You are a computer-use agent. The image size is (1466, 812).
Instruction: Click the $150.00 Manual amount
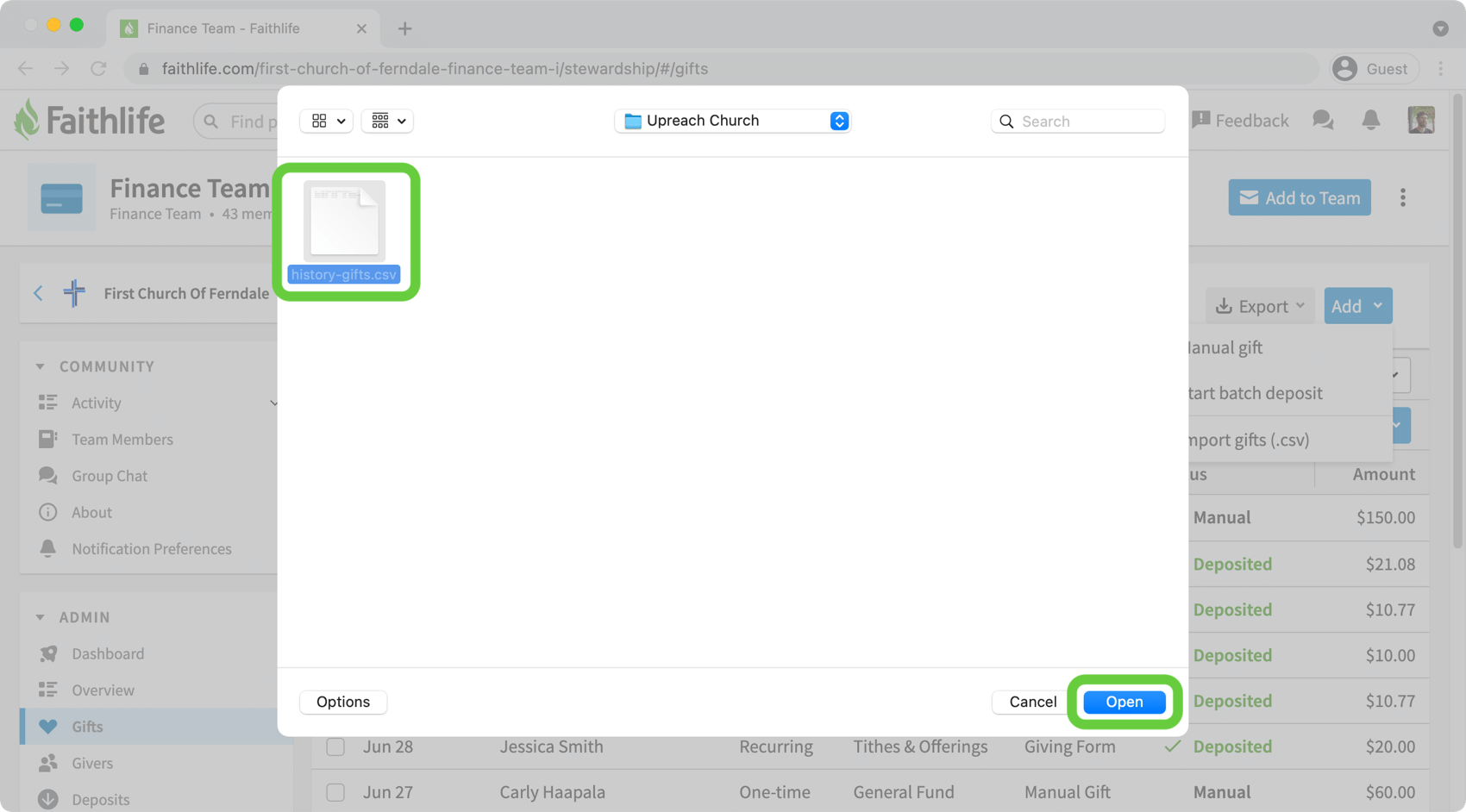1386,518
